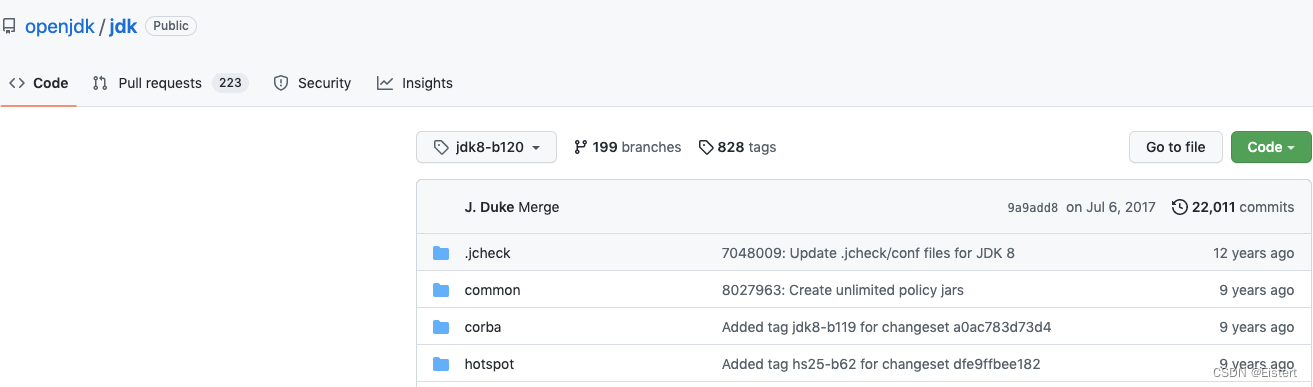The width and height of the screenshot is (1313, 387).
Task: Click the folder icon for common
Action: click(x=441, y=290)
